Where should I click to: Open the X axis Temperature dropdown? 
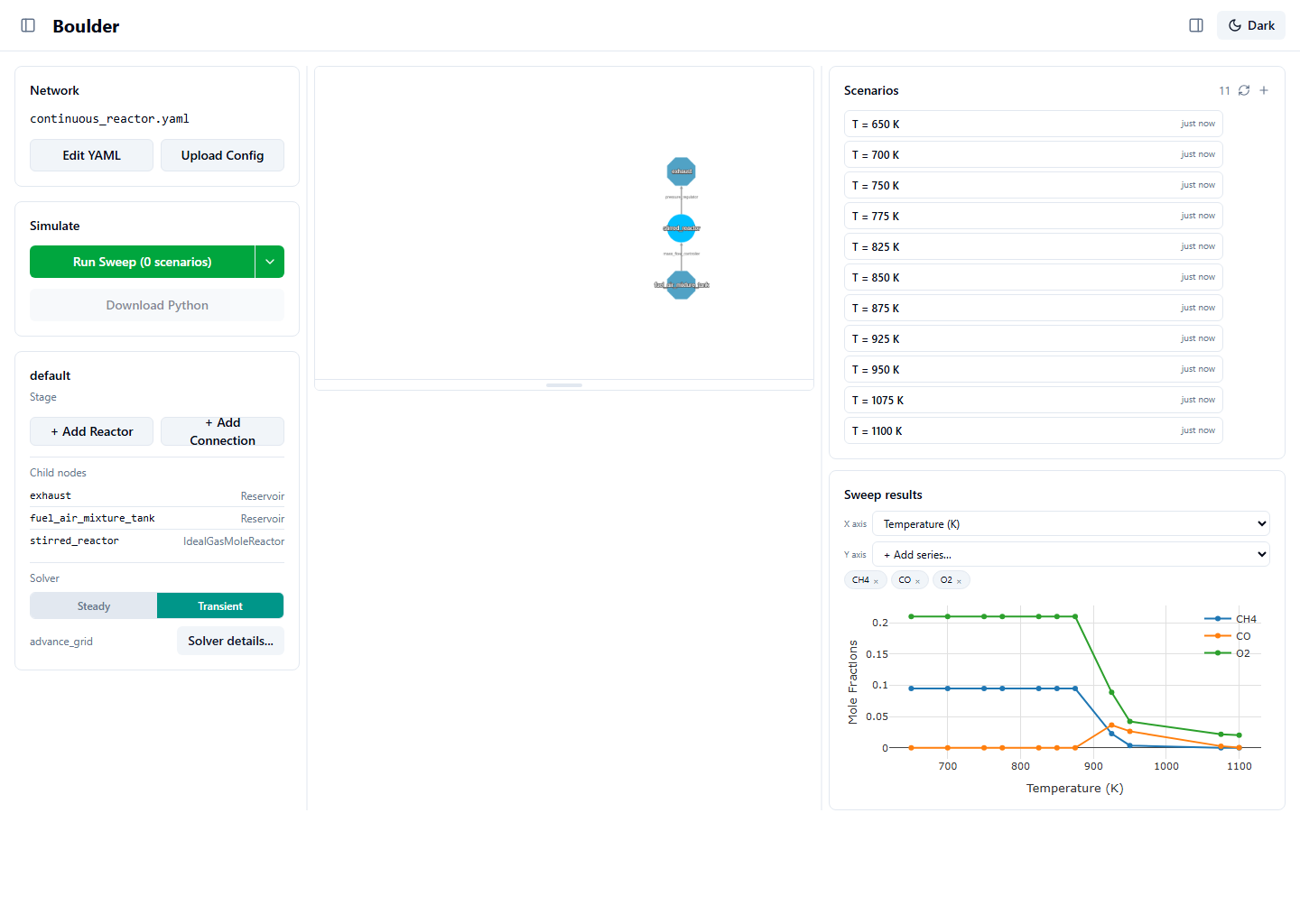click(1071, 523)
